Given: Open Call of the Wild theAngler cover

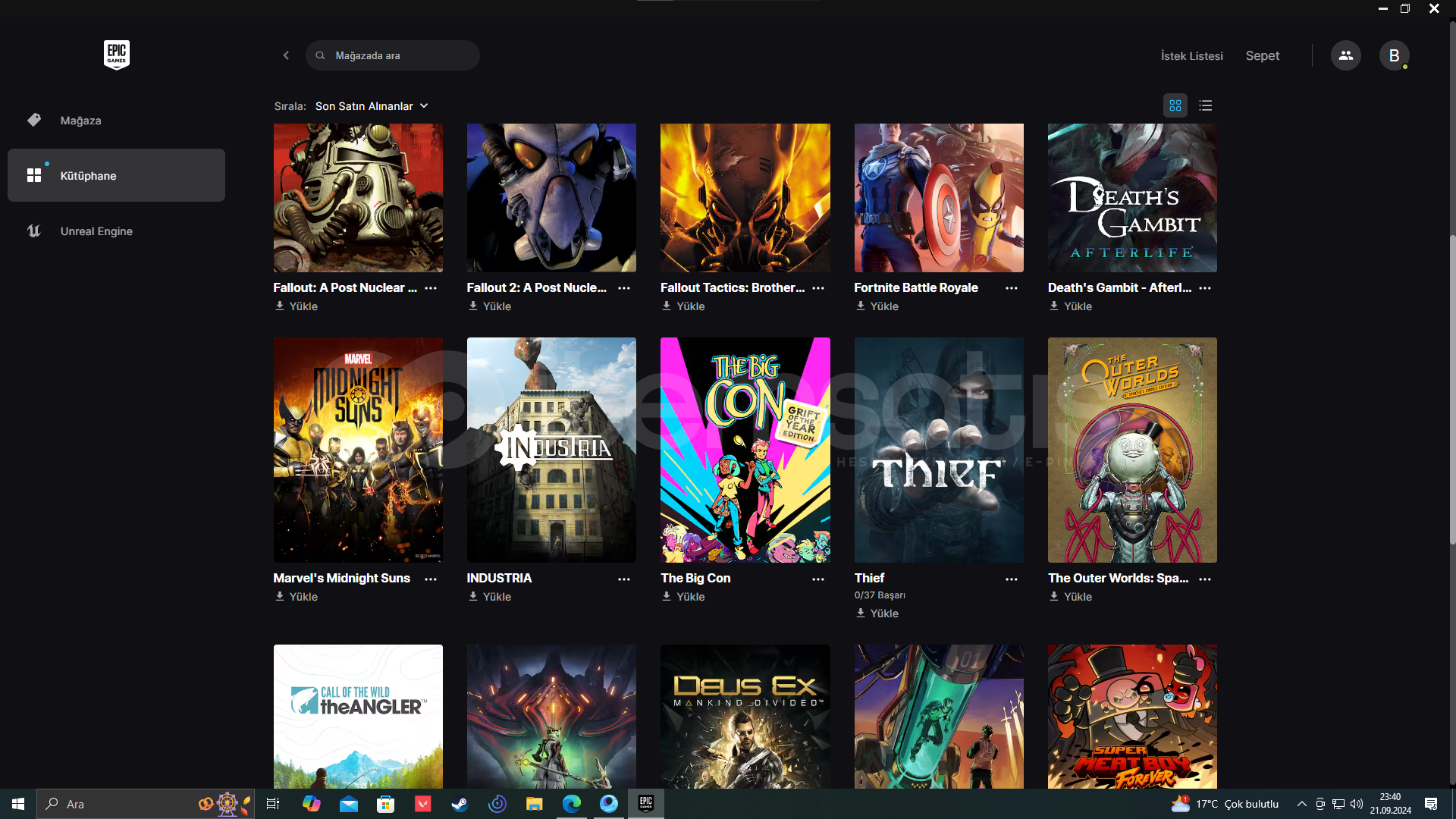Looking at the screenshot, I should 358,717.
